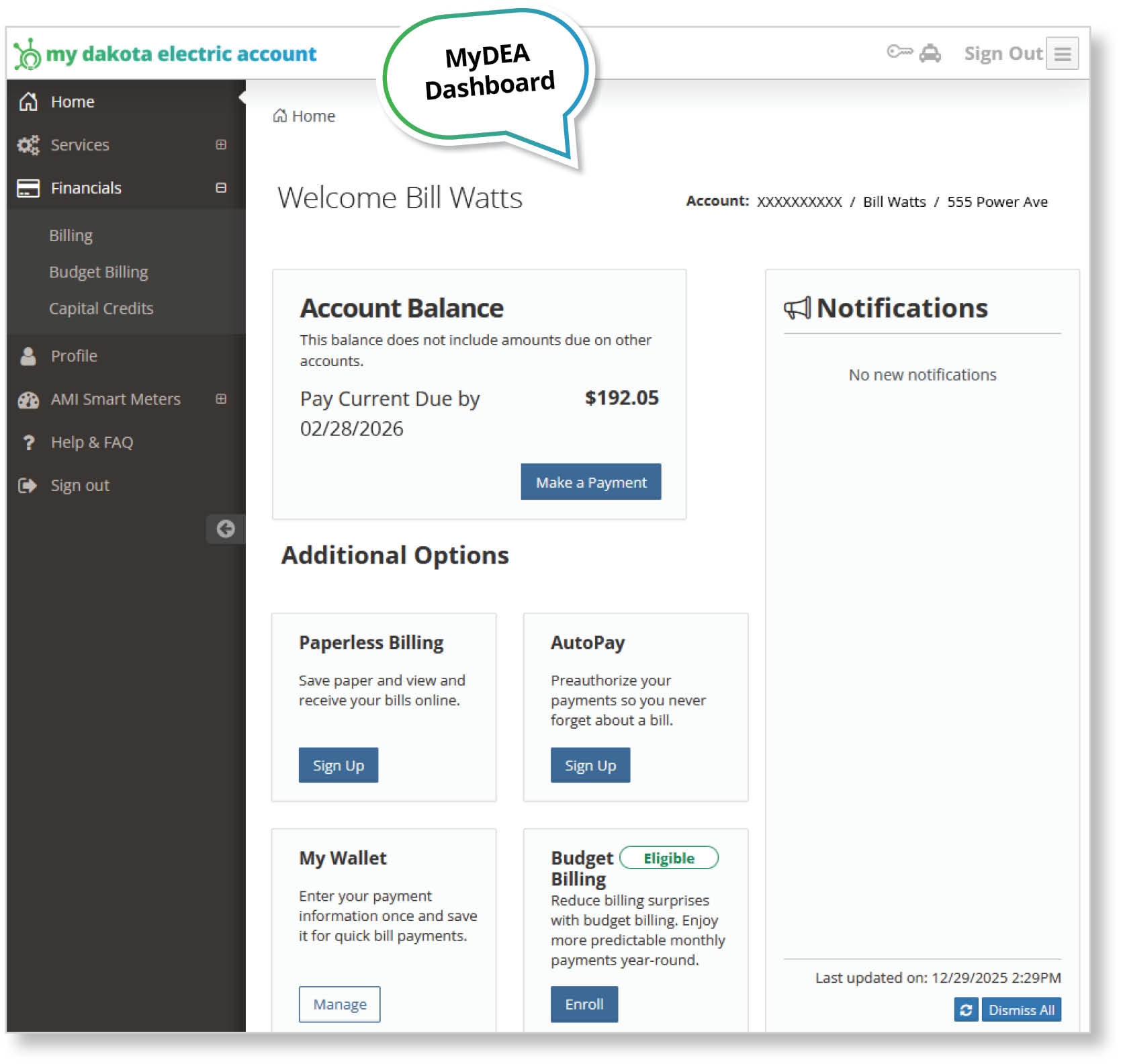This screenshot has height=1064, width=1121.
Task: Open Budget Billing sidebar item
Action: [99, 272]
